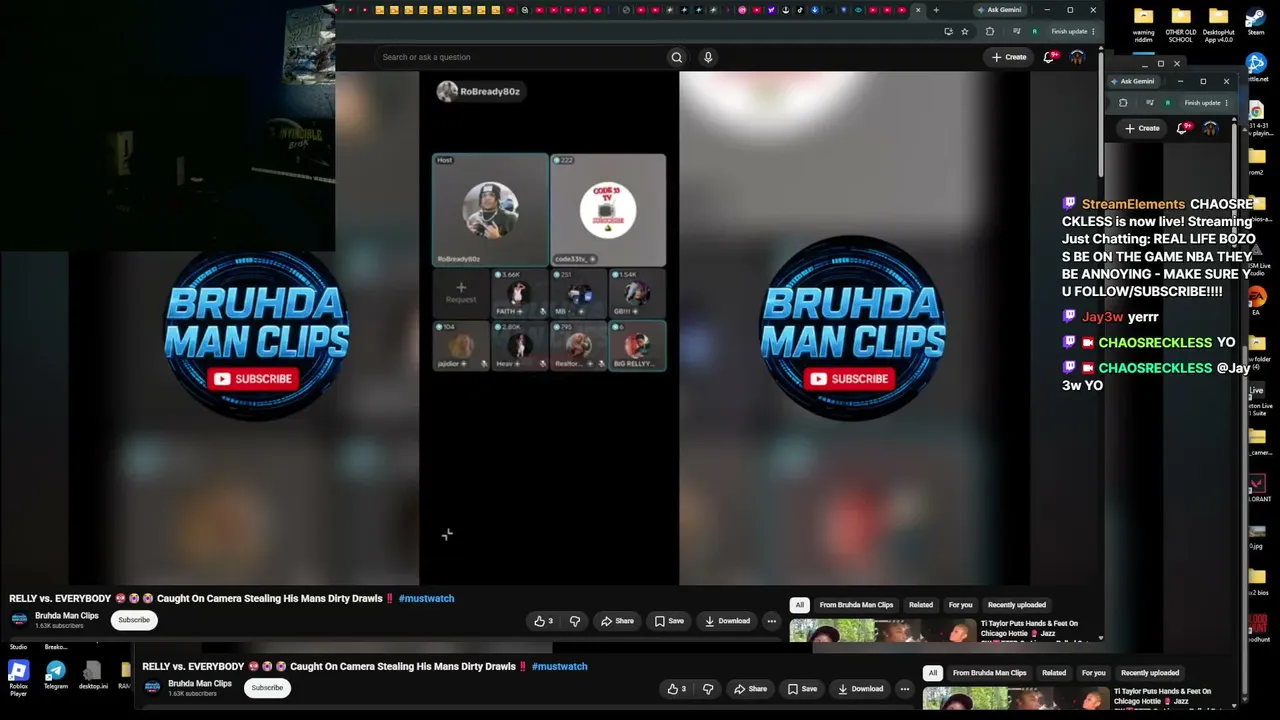Viewport: 1280px width, 720px height.
Task: Focus the YouTube search field
Action: (x=520, y=57)
